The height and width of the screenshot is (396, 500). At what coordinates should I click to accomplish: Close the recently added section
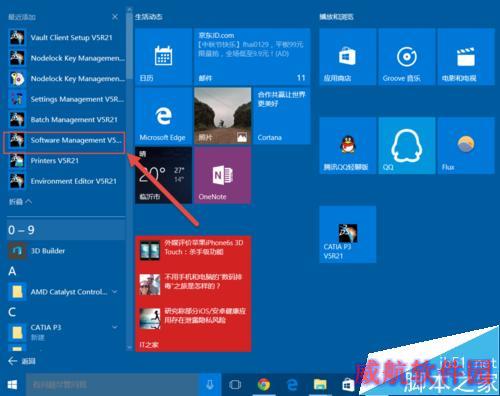coord(115,17)
